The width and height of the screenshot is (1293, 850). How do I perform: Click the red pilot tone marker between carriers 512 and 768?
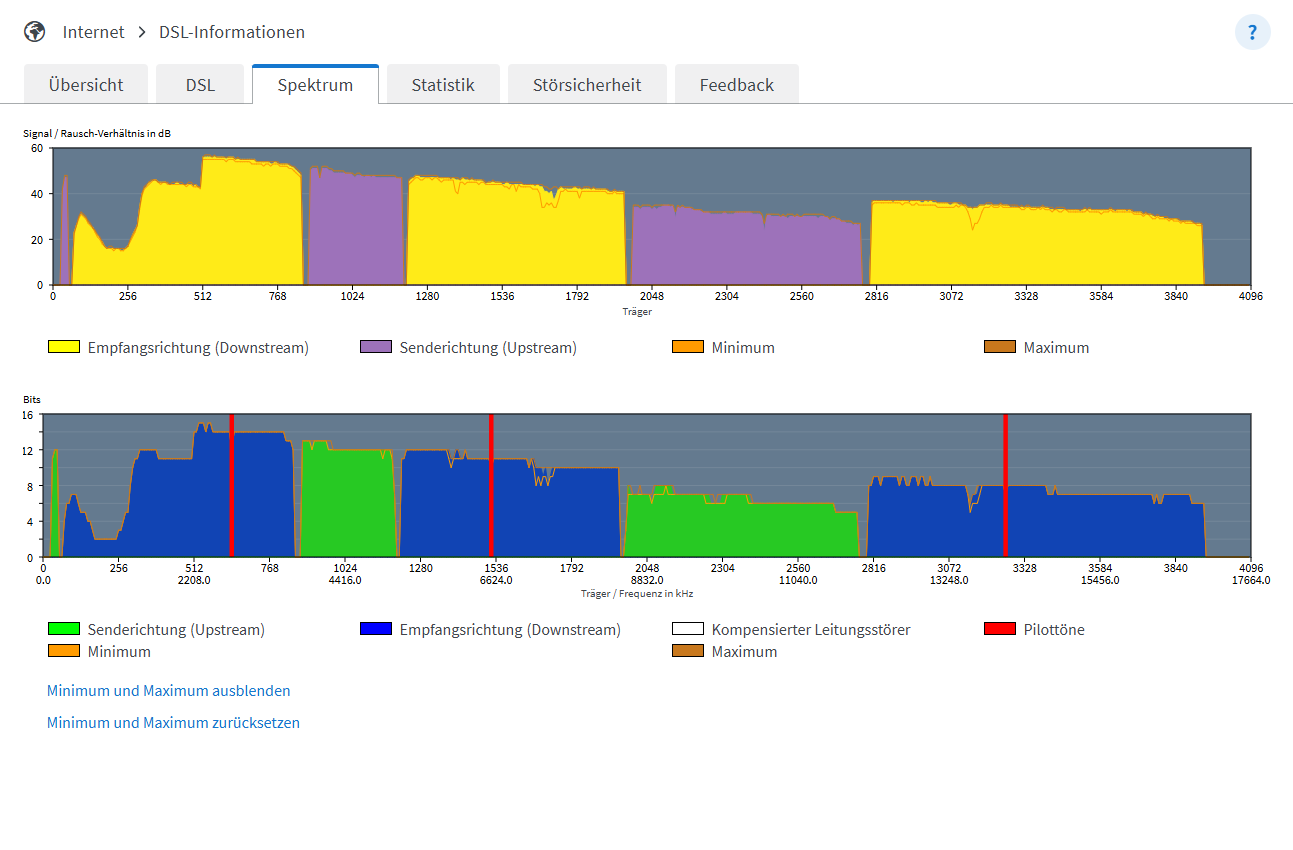click(231, 485)
